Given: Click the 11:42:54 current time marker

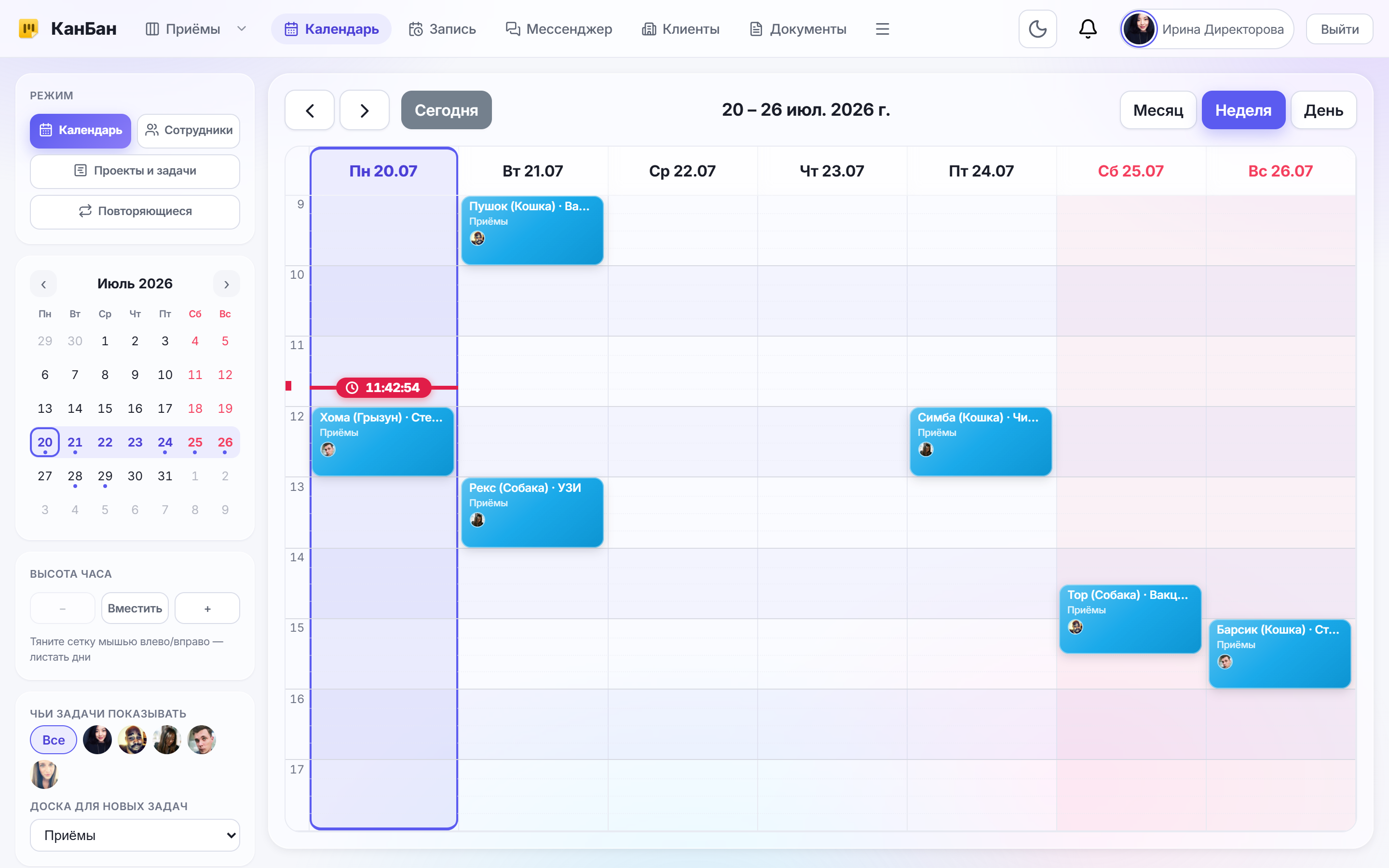Looking at the screenshot, I should point(383,388).
